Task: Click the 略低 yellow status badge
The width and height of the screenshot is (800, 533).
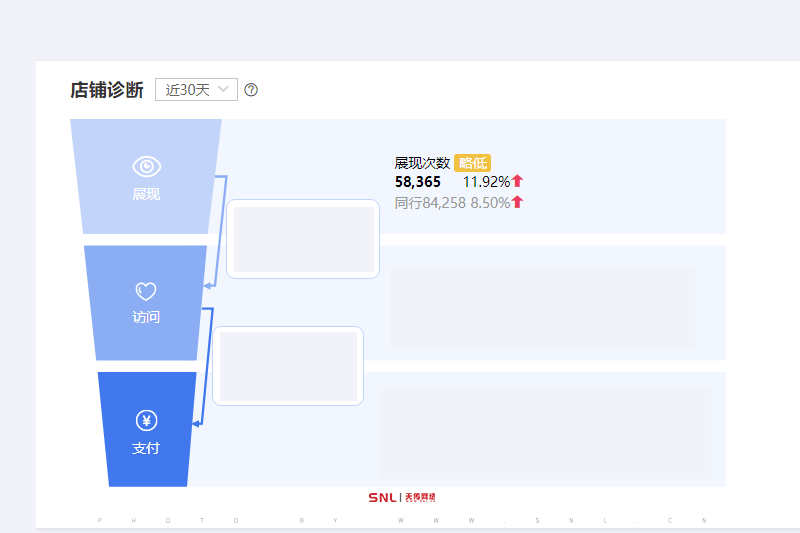Action: [x=472, y=163]
